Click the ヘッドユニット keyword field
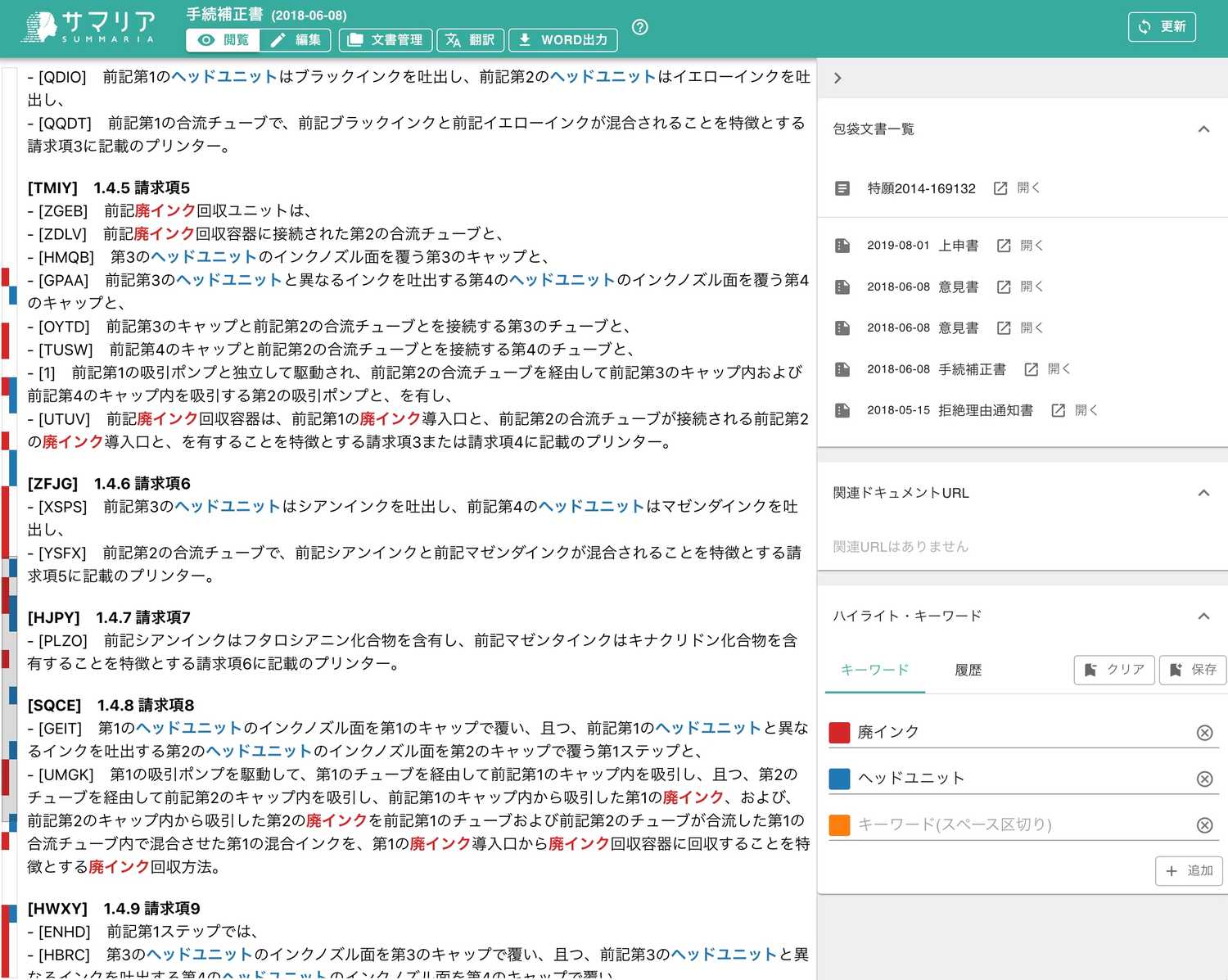This screenshot has height=980, width=1228. click(x=1023, y=779)
